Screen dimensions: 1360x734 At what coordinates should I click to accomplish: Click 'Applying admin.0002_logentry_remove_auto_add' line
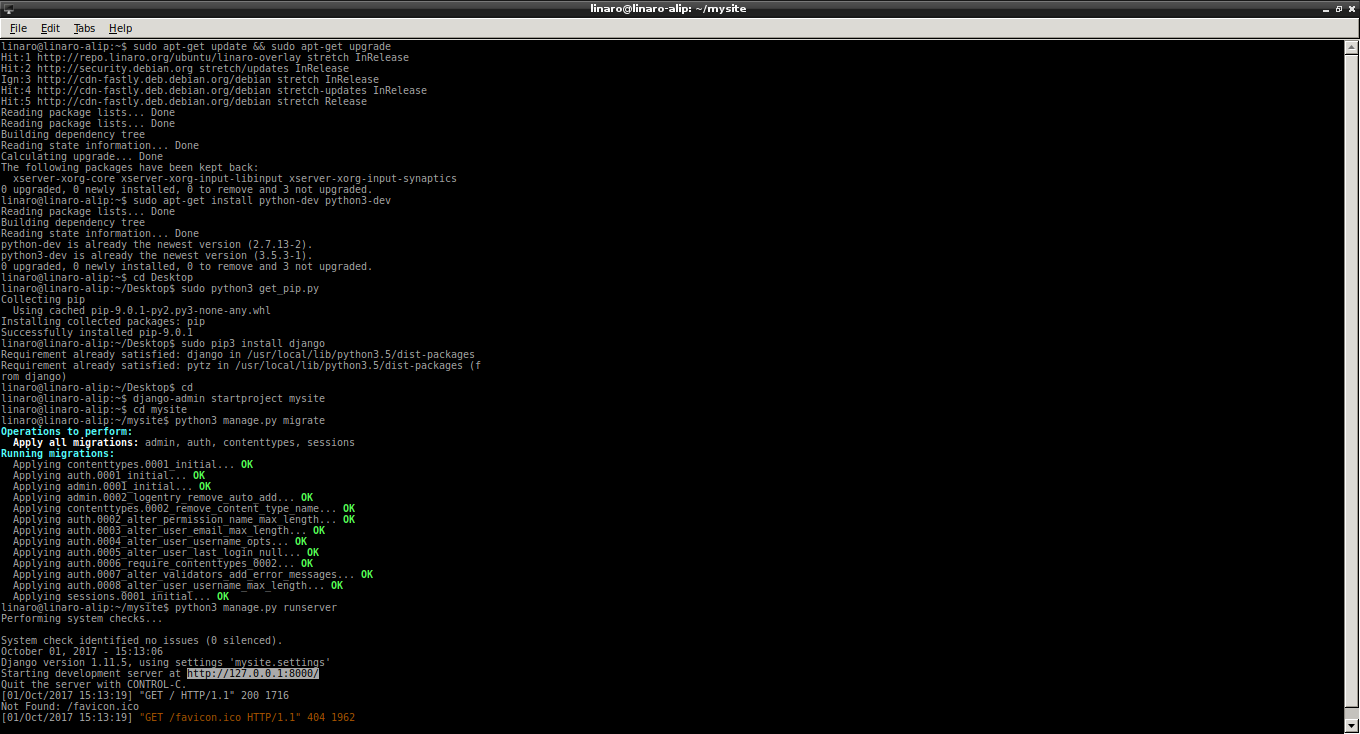(163, 498)
